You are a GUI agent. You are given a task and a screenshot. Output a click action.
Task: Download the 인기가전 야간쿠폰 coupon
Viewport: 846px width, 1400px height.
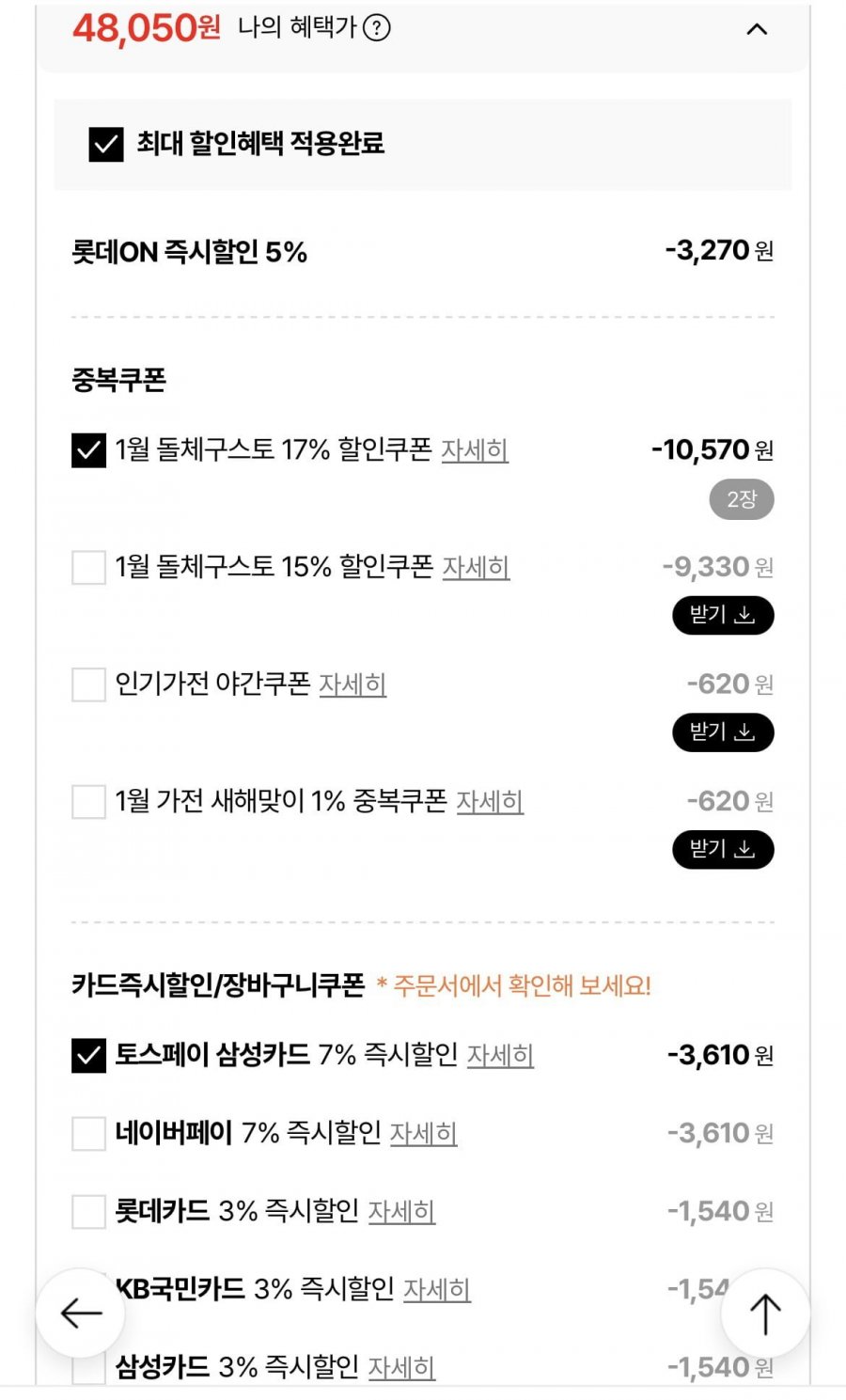(x=723, y=732)
